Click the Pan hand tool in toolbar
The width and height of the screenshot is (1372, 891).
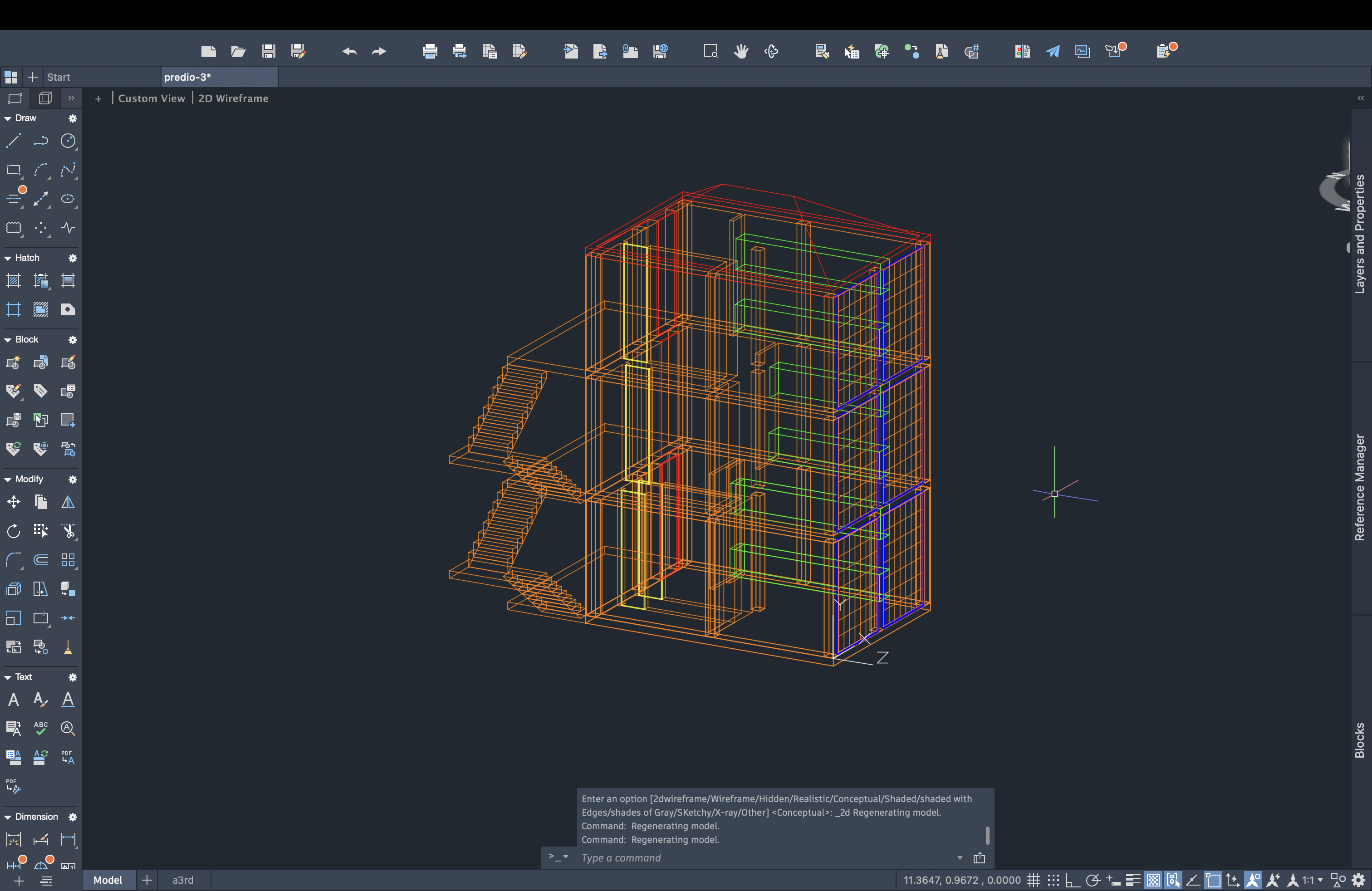741,51
